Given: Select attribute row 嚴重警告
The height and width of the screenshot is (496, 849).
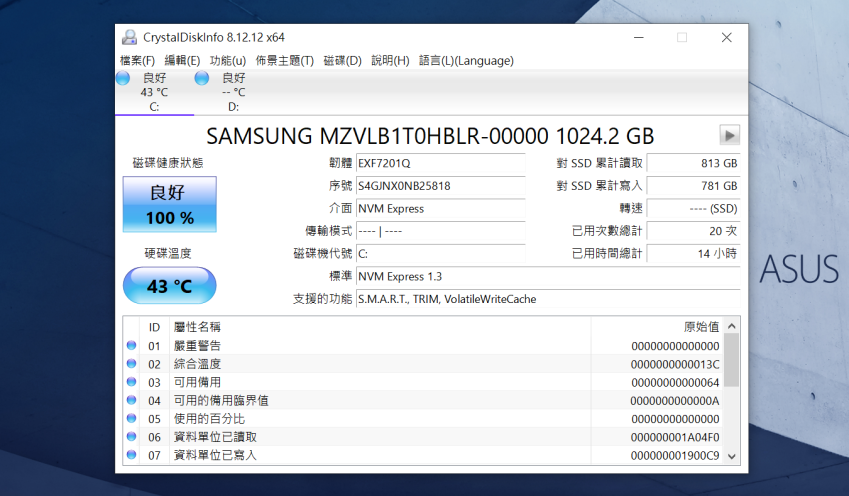Looking at the screenshot, I should point(423,345).
